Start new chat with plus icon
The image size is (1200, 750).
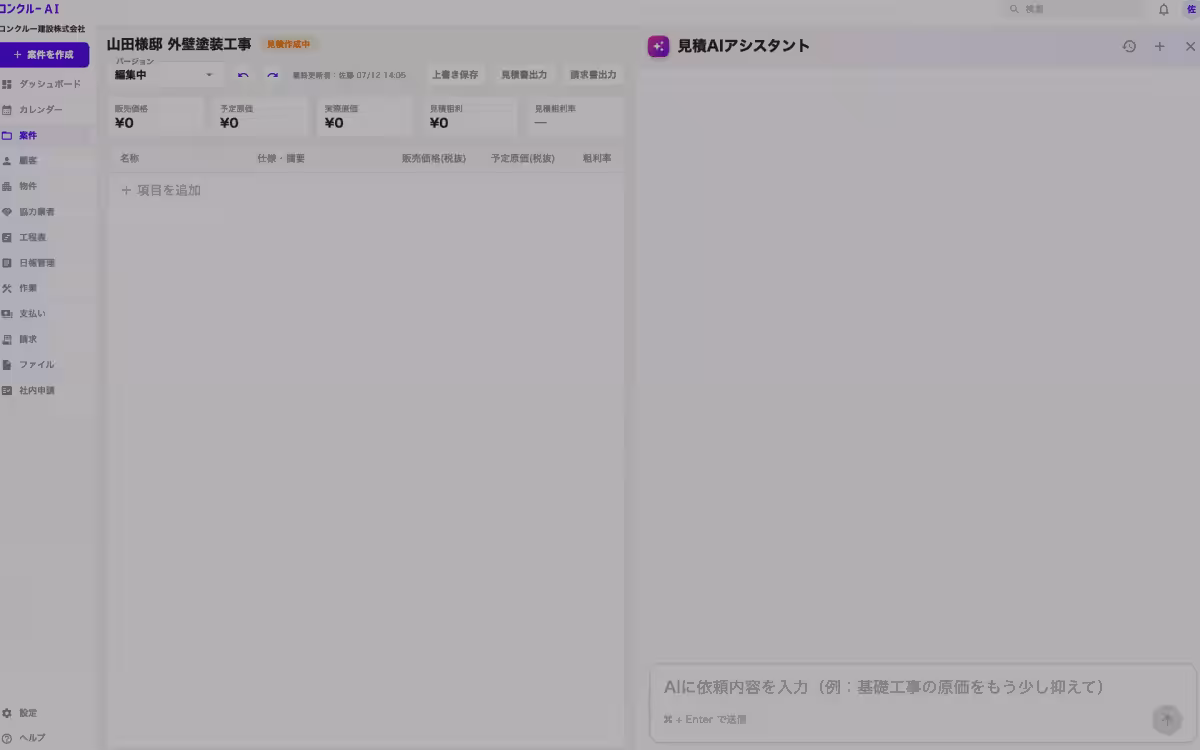click(1160, 46)
